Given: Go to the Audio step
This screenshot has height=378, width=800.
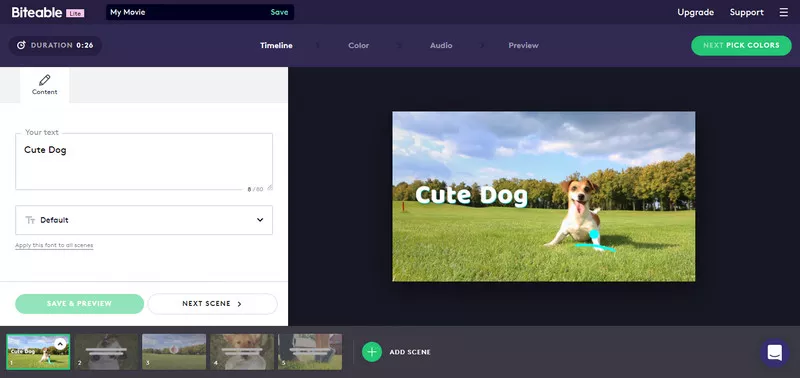Looking at the screenshot, I should 441,45.
